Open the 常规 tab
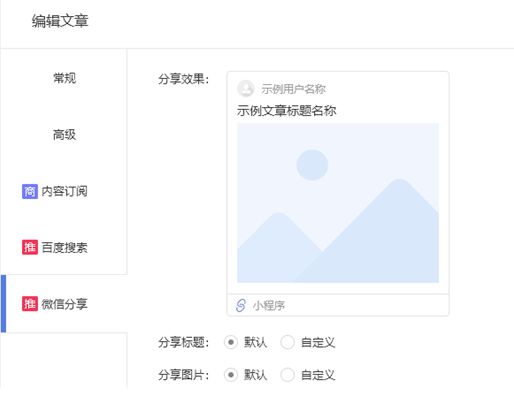 pos(64,78)
